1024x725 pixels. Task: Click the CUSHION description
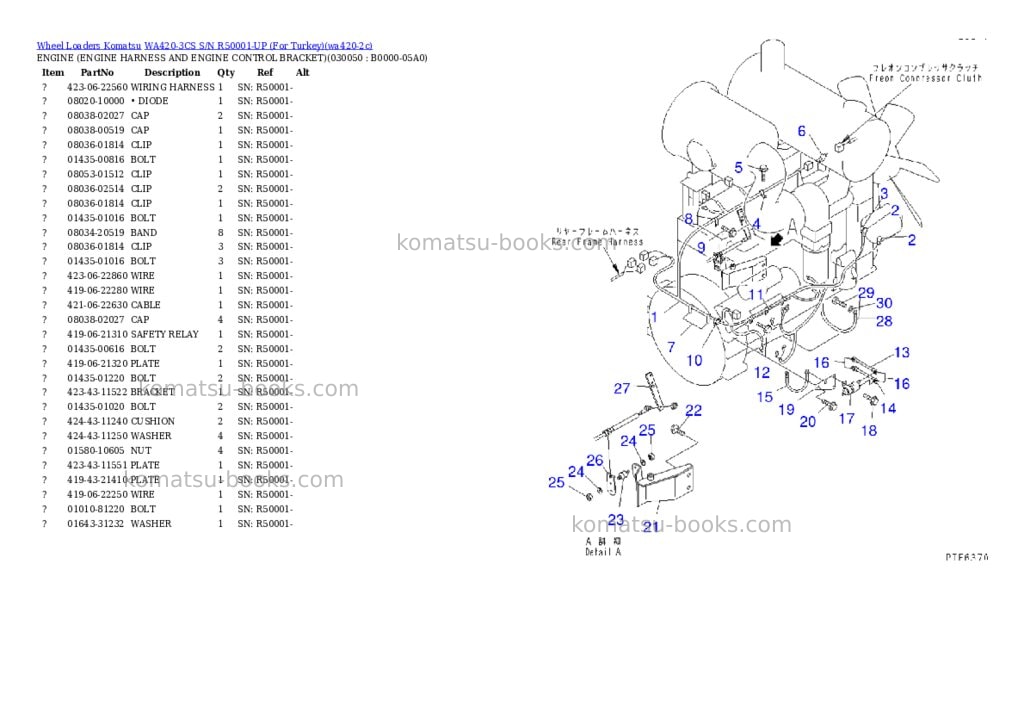coord(153,421)
